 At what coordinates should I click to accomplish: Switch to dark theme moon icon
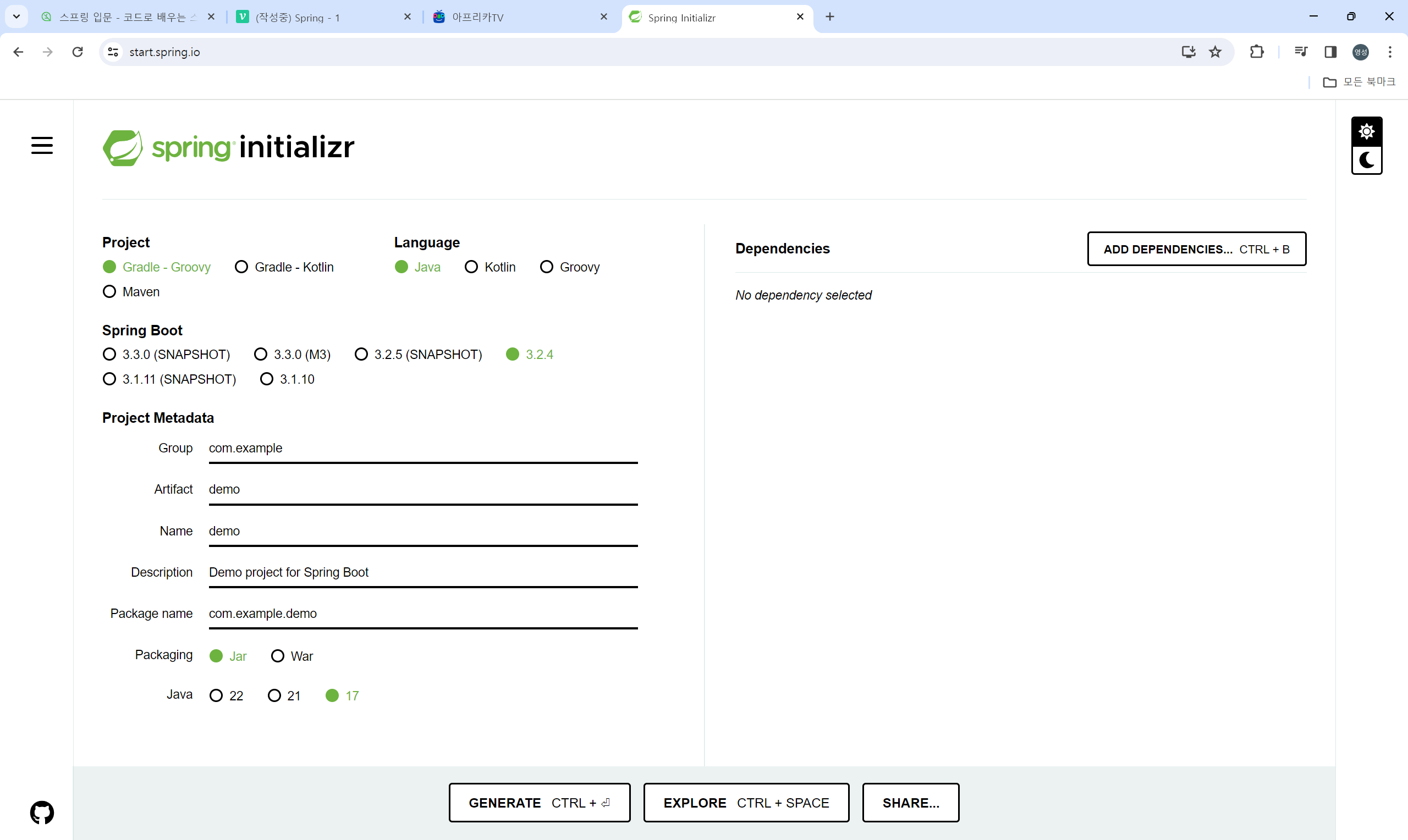pos(1366,161)
